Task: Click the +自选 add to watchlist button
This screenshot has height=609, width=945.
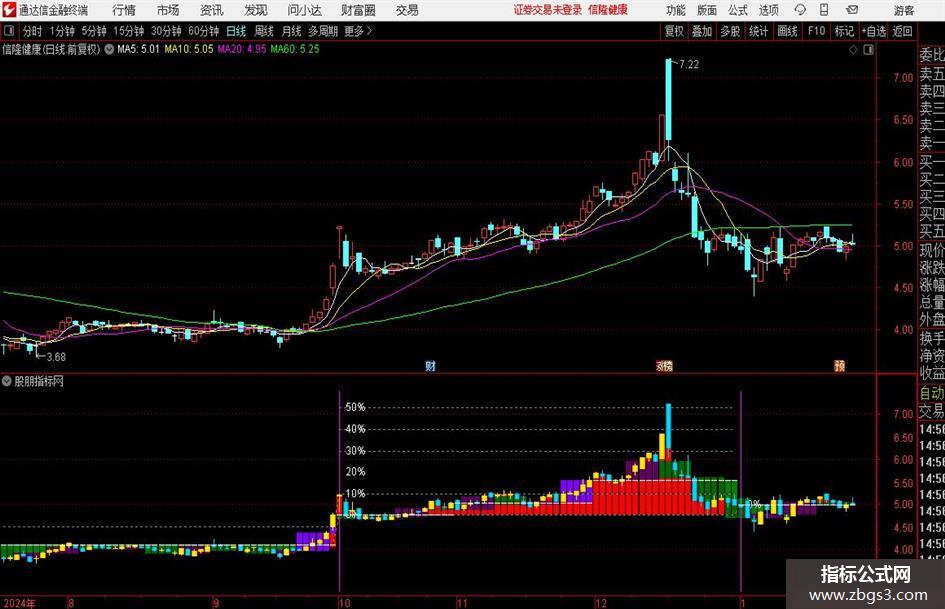Action: tap(873, 31)
